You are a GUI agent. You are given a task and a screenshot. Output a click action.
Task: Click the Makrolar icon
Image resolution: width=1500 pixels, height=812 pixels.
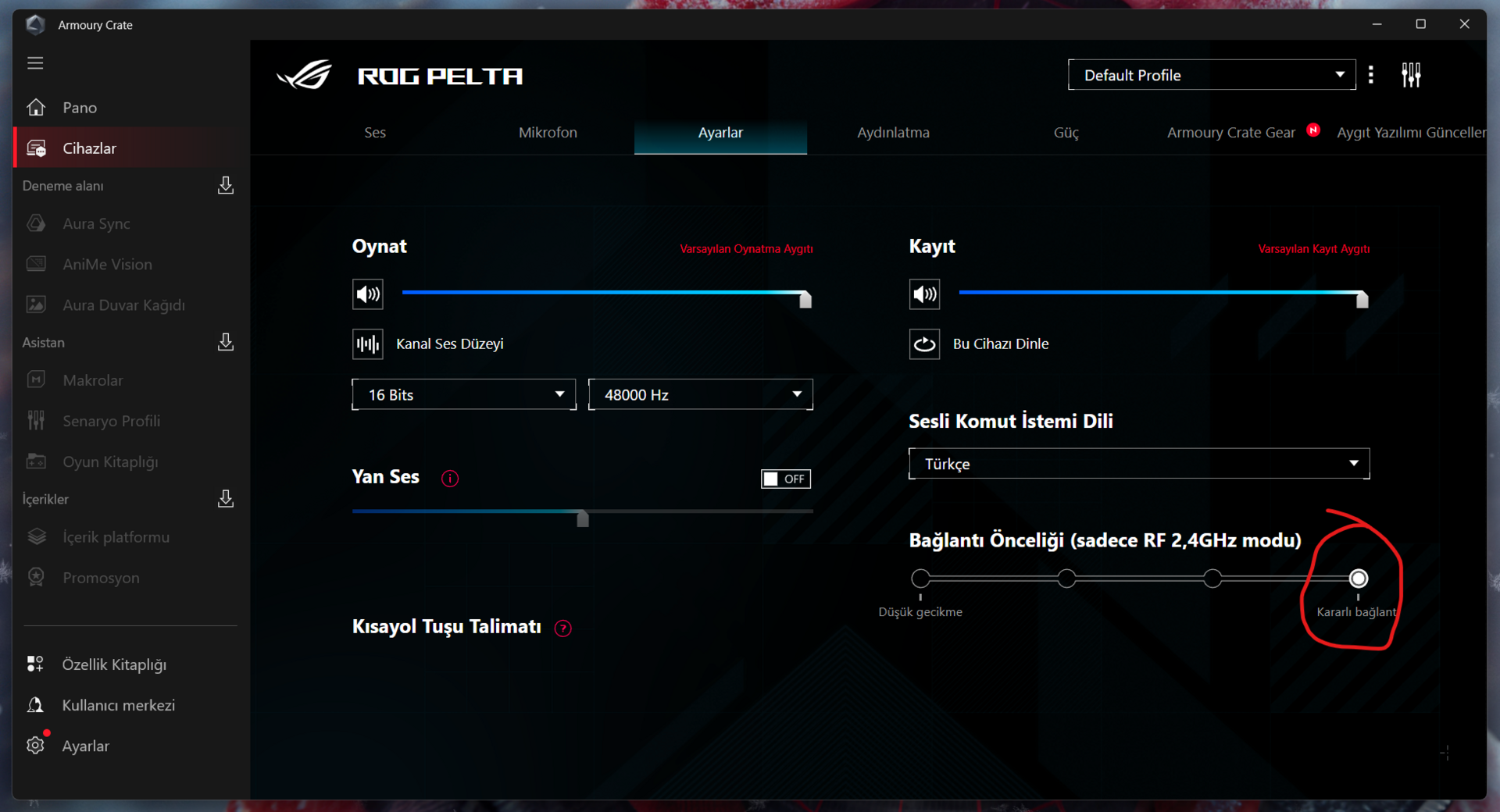click(x=36, y=380)
